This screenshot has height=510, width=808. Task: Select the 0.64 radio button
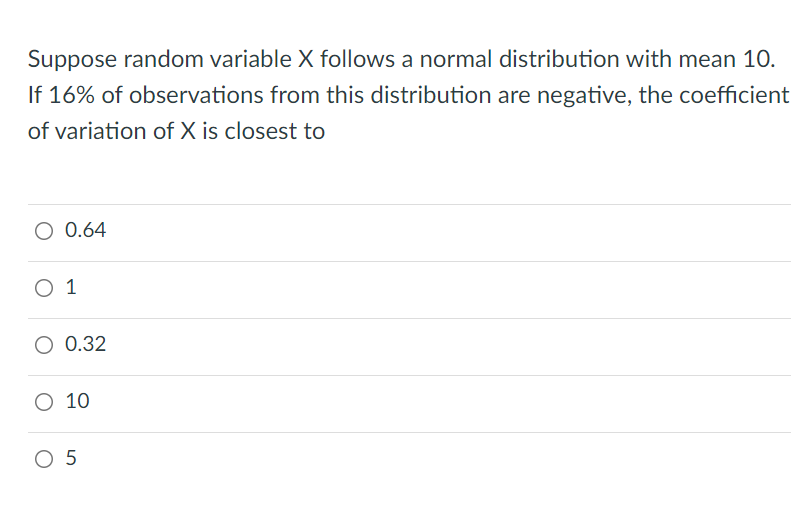[x=44, y=231]
